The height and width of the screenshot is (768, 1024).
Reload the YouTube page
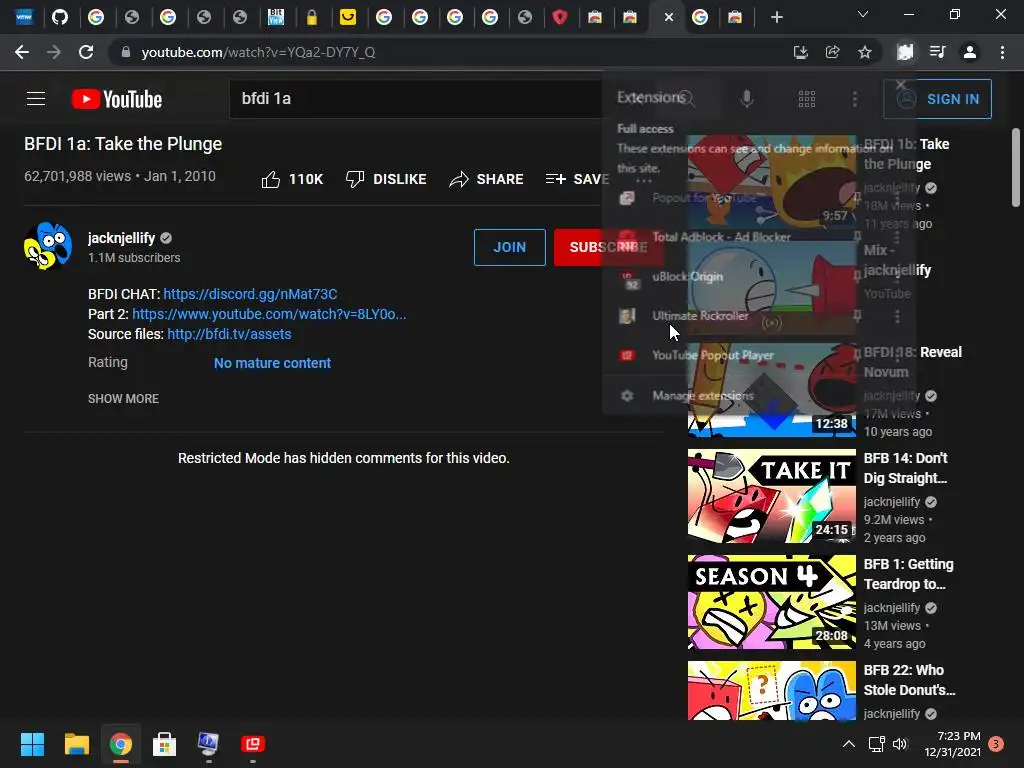(x=86, y=52)
